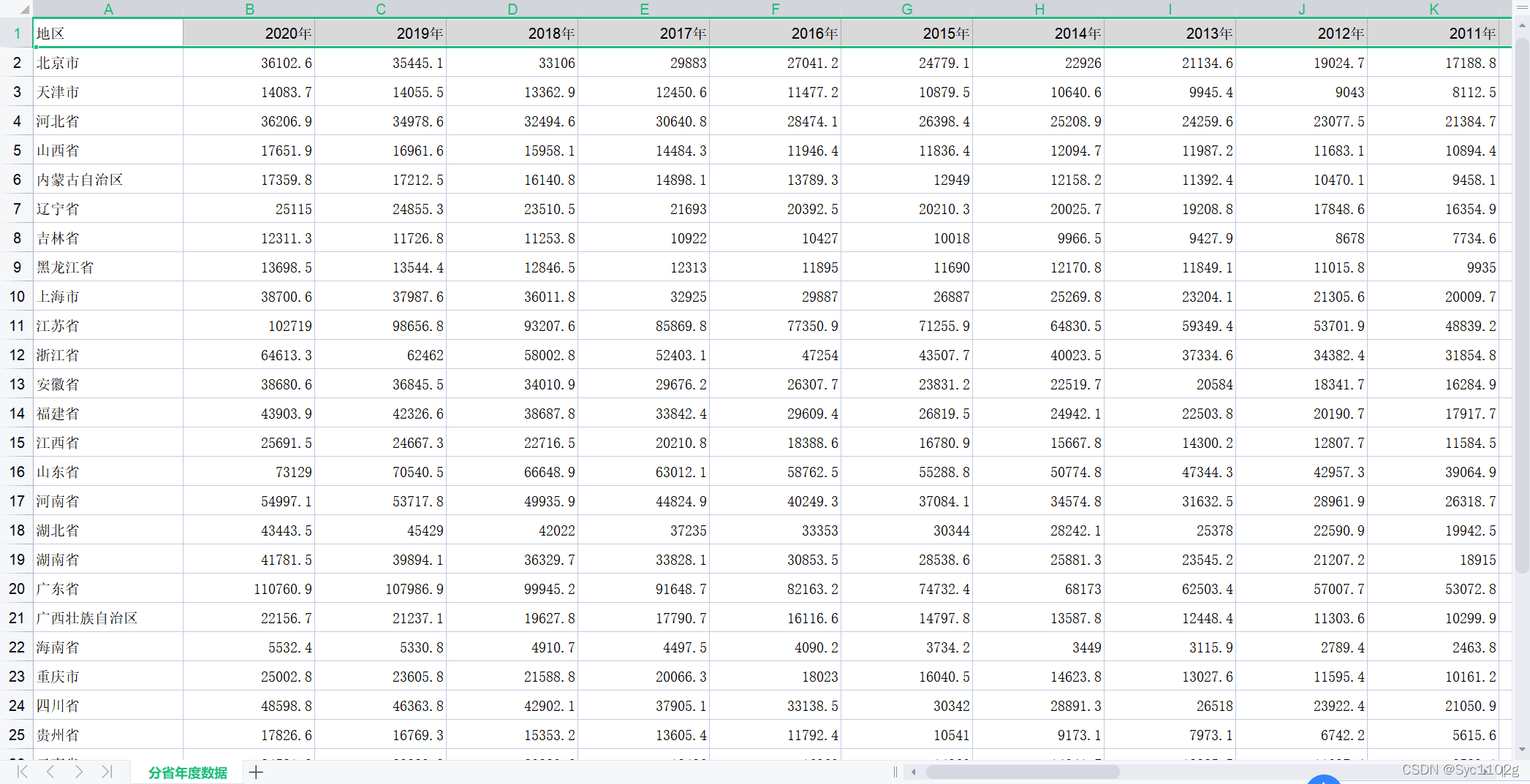Select row 25 header
This screenshot has width=1530, height=784.
point(17,735)
